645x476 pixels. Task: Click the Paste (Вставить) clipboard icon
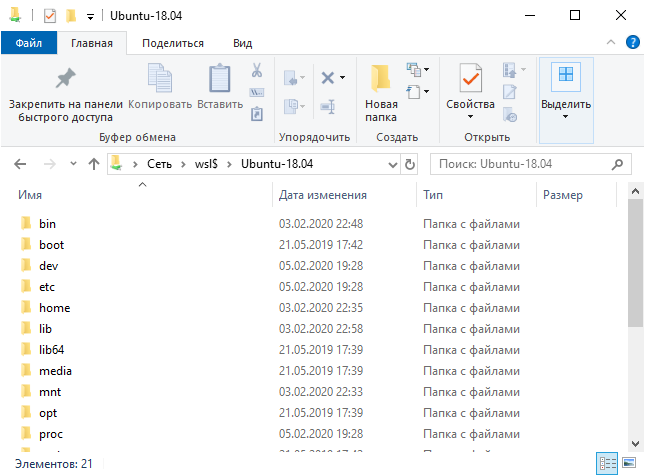pos(220,78)
